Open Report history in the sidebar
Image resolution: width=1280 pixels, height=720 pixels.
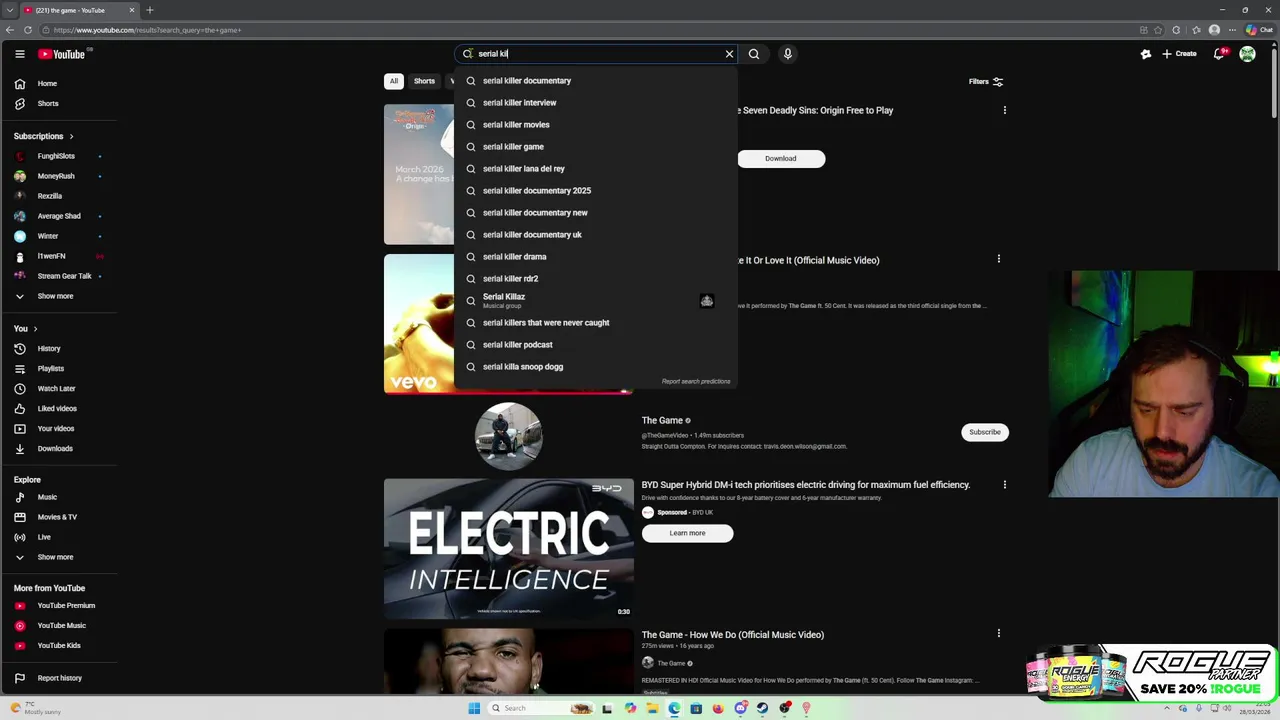coord(60,678)
